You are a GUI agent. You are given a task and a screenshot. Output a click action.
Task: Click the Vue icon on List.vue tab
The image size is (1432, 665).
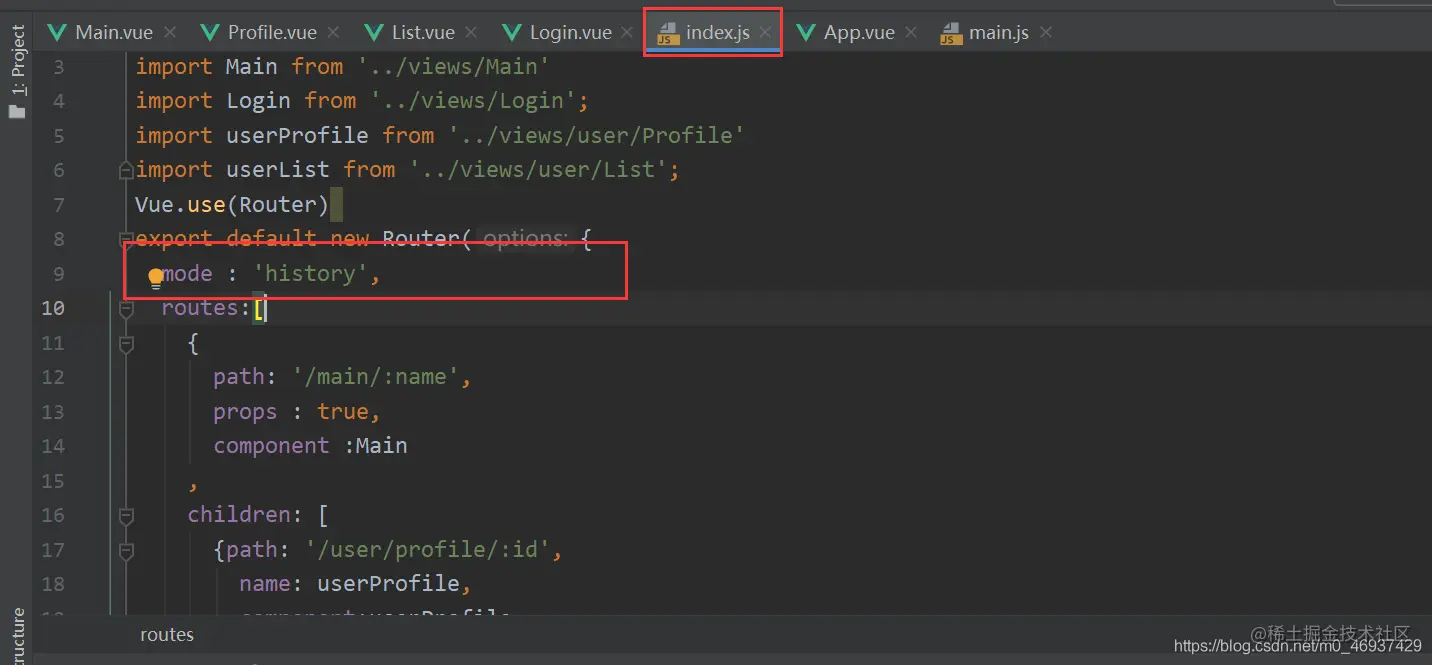(x=374, y=32)
